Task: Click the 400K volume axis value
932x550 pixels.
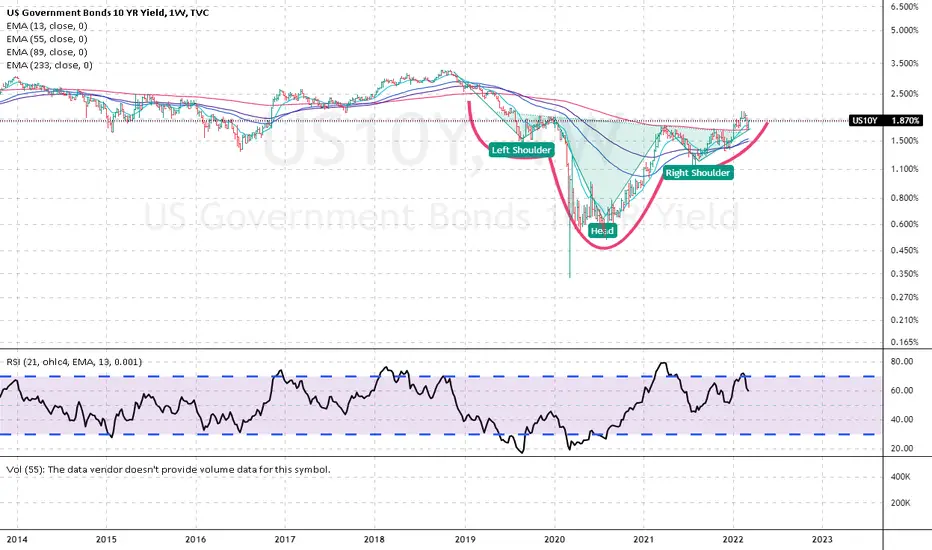Action: tap(901, 477)
